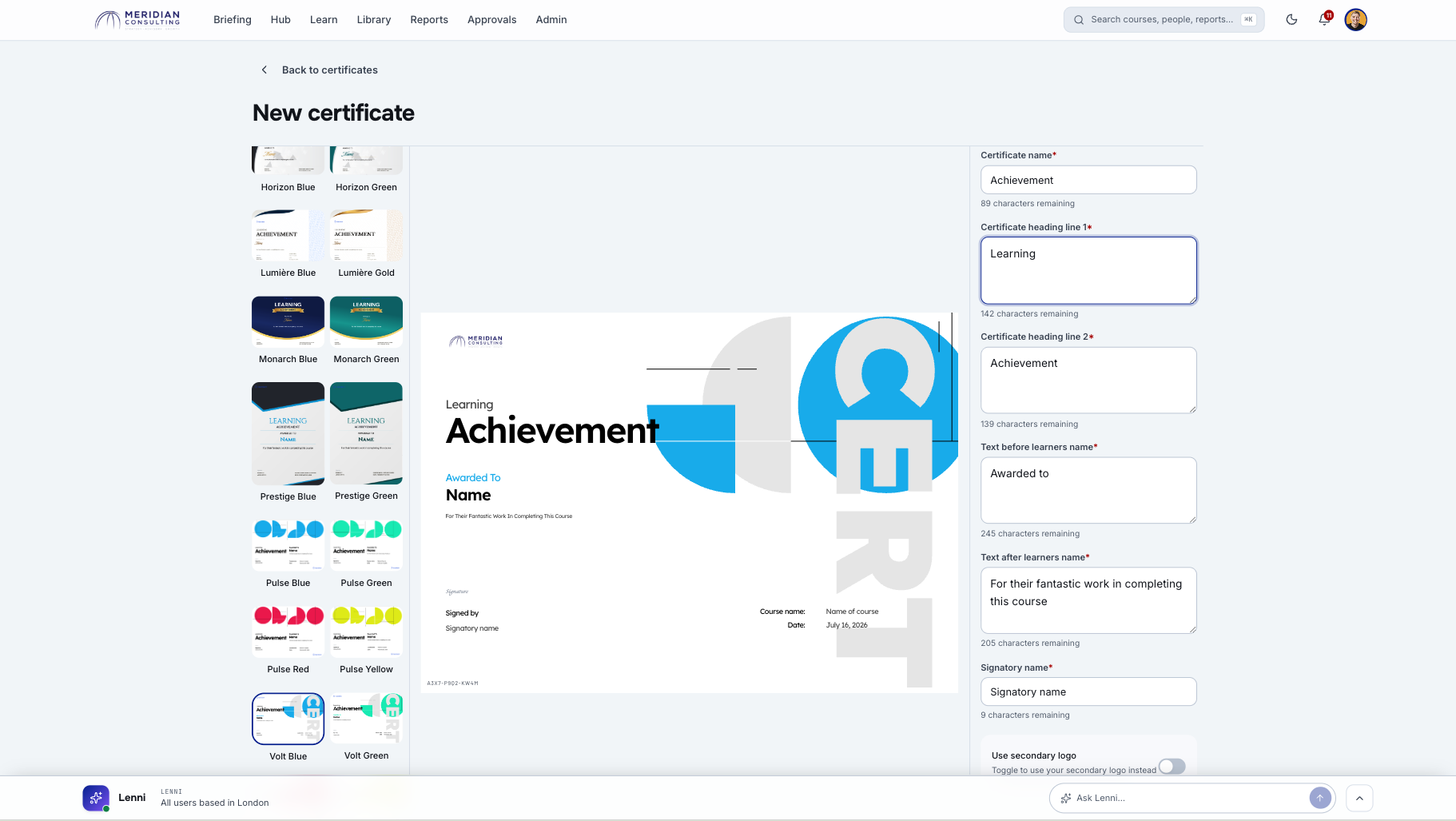Open the Approvals menu

click(492, 20)
